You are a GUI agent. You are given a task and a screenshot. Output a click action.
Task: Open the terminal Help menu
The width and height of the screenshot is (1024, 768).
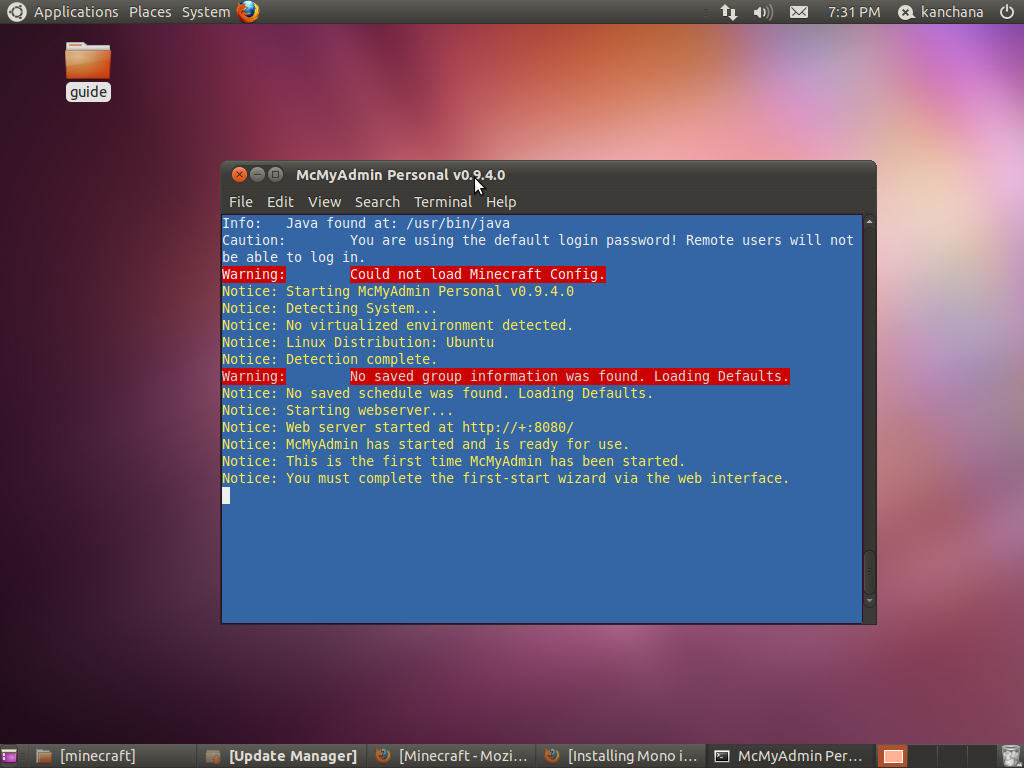[501, 202]
